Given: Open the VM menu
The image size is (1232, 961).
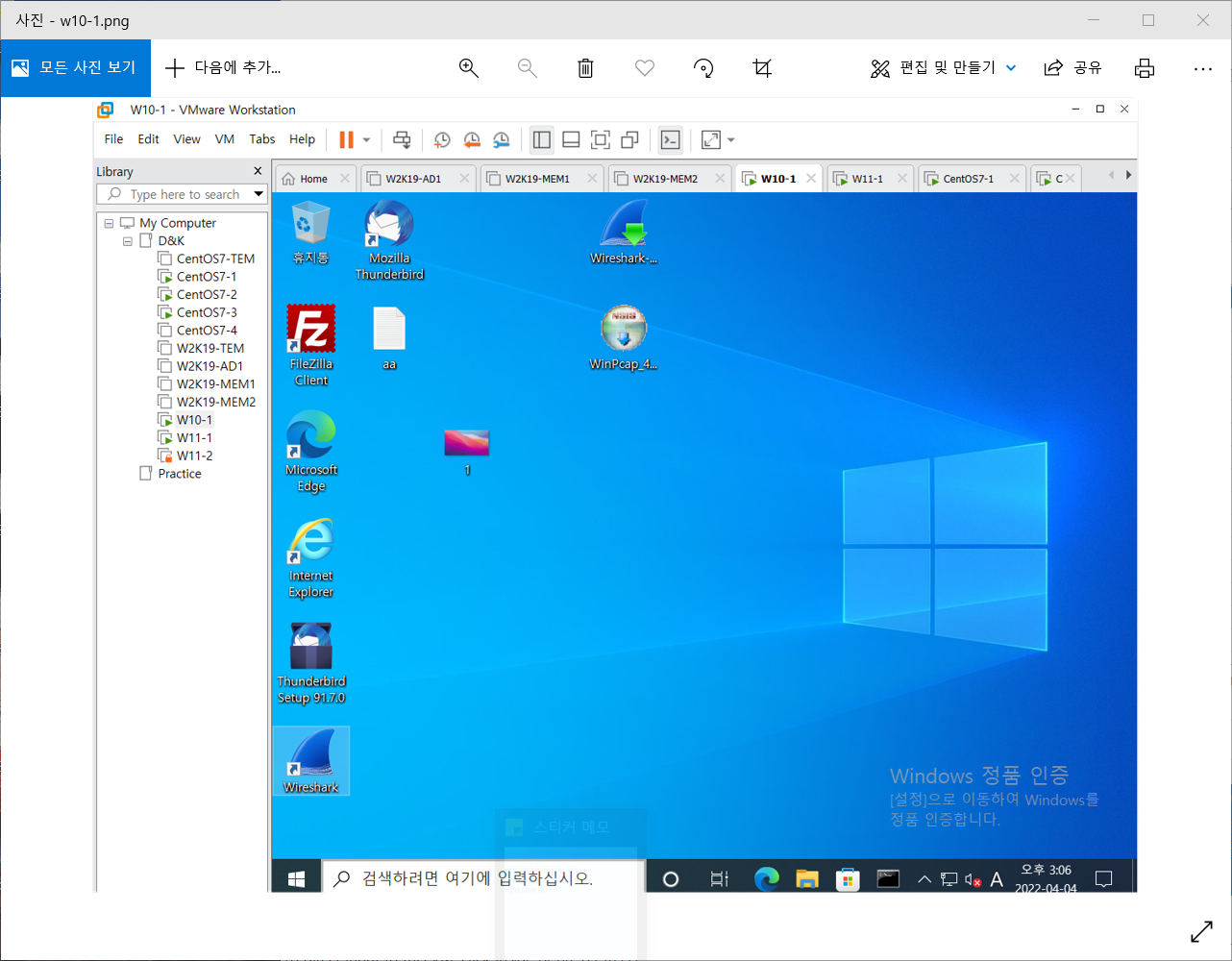Looking at the screenshot, I should [225, 139].
